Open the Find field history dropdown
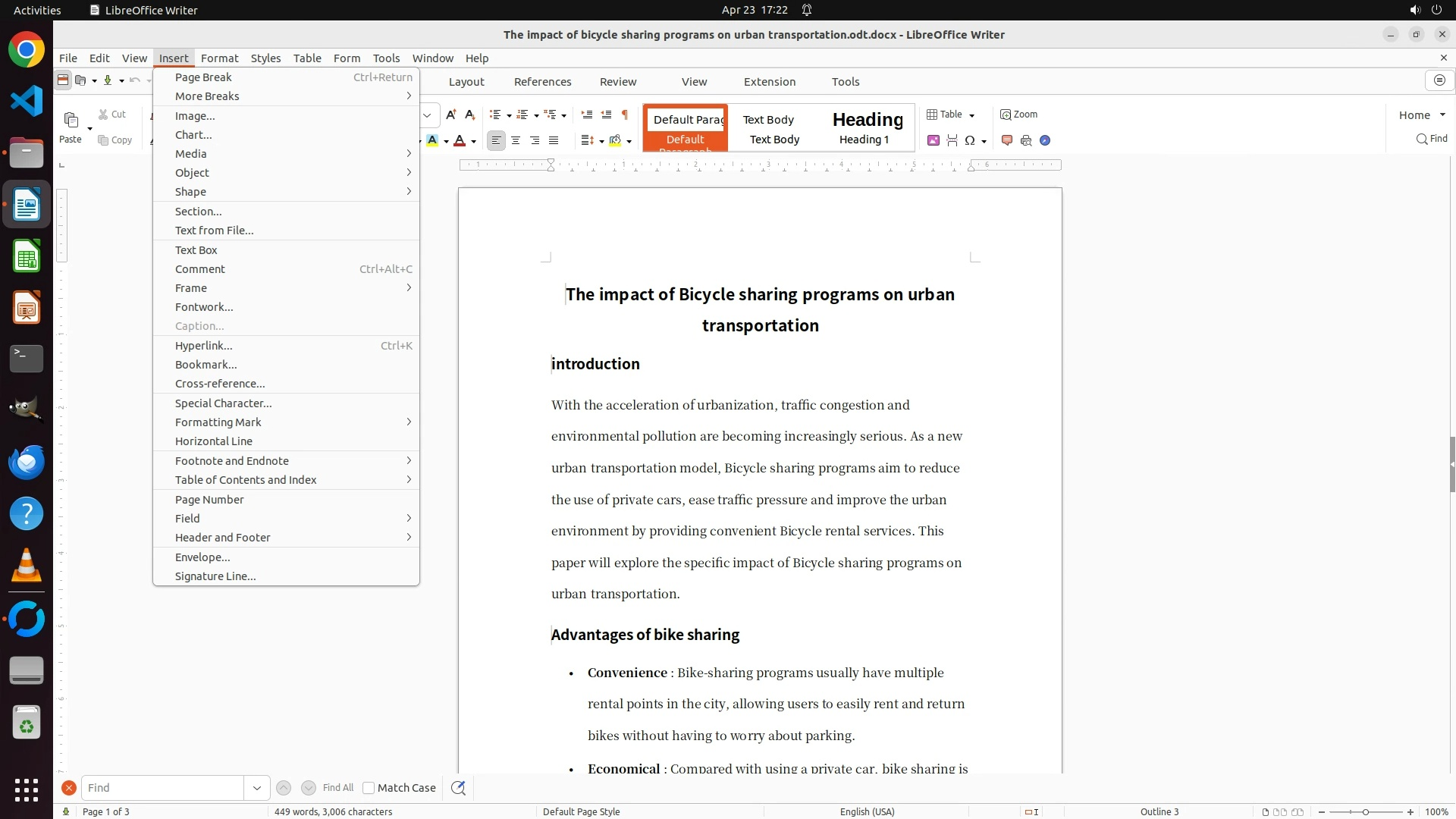 click(256, 788)
